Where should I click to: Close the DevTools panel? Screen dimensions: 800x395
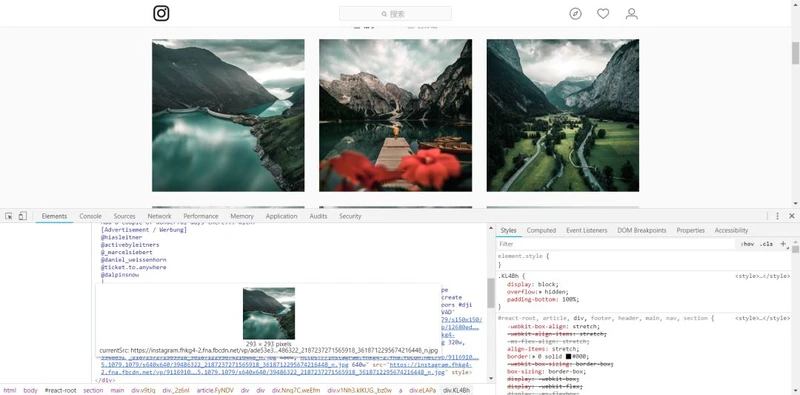pos(791,216)
